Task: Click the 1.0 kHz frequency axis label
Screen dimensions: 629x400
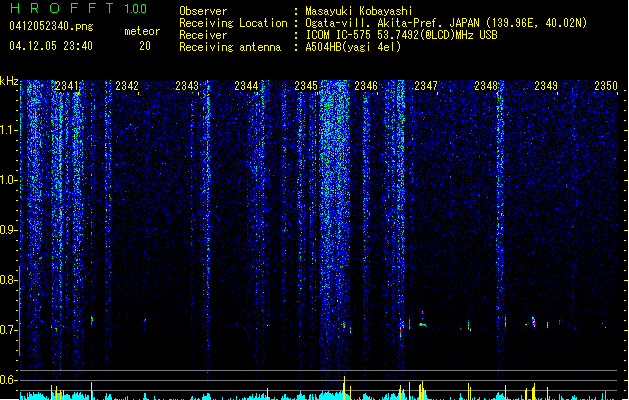Action: [8, 180]
